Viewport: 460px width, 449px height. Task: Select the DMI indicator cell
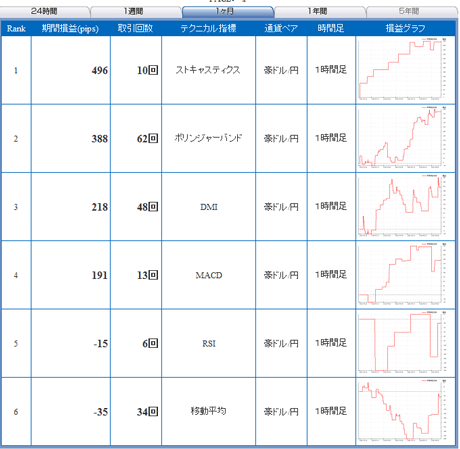(x=209, y=207)
